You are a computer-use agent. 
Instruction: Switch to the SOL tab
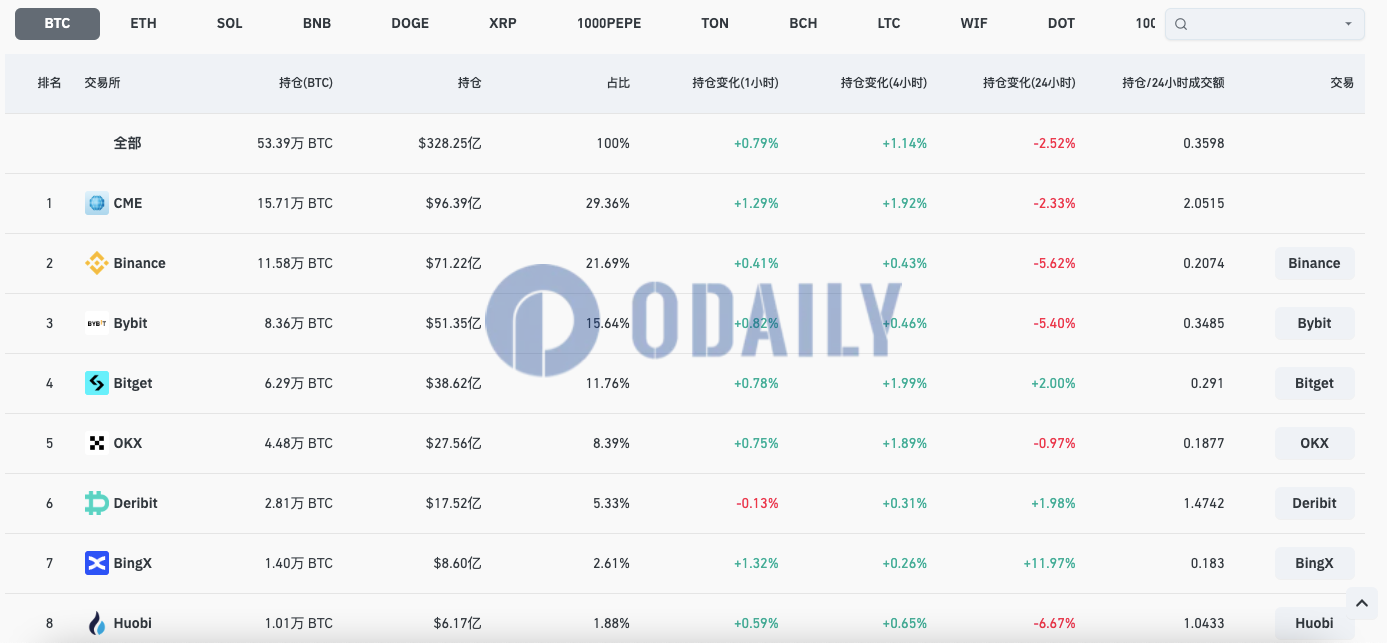(229, 23)
